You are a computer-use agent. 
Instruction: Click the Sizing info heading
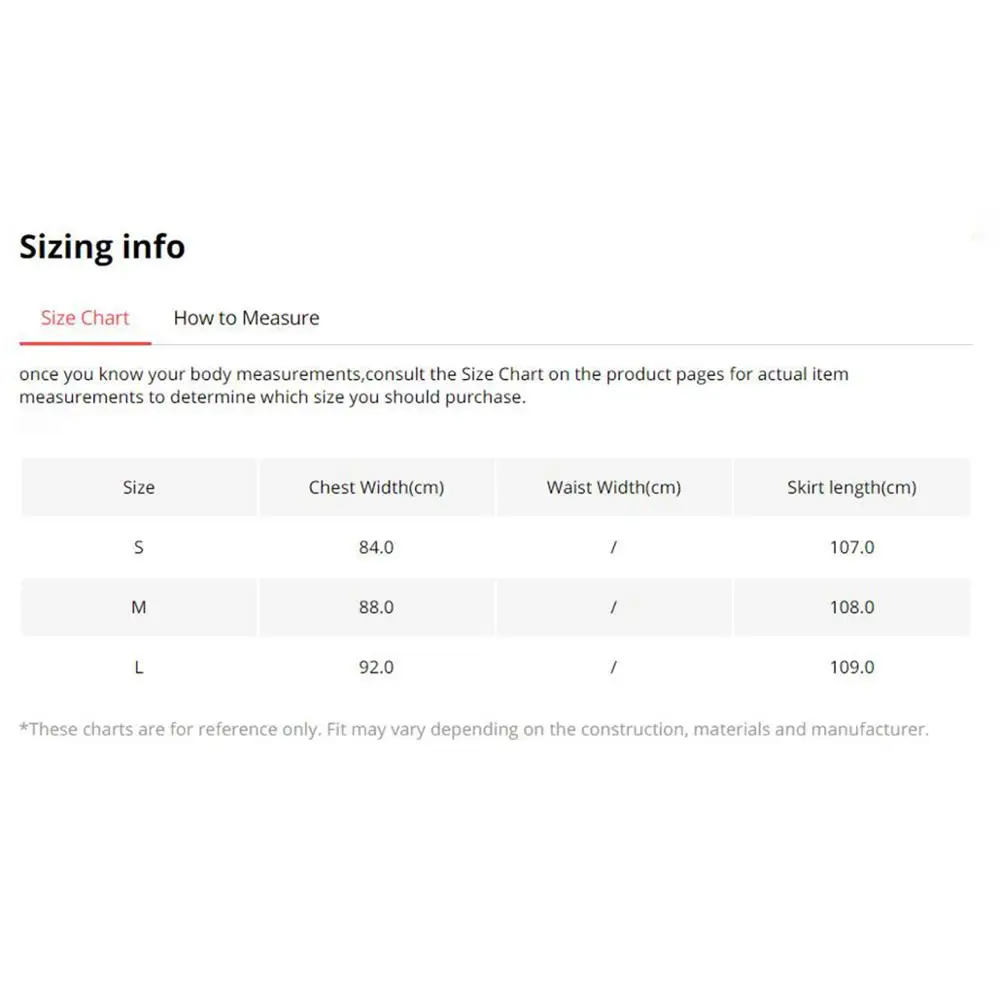coord(101,246)
